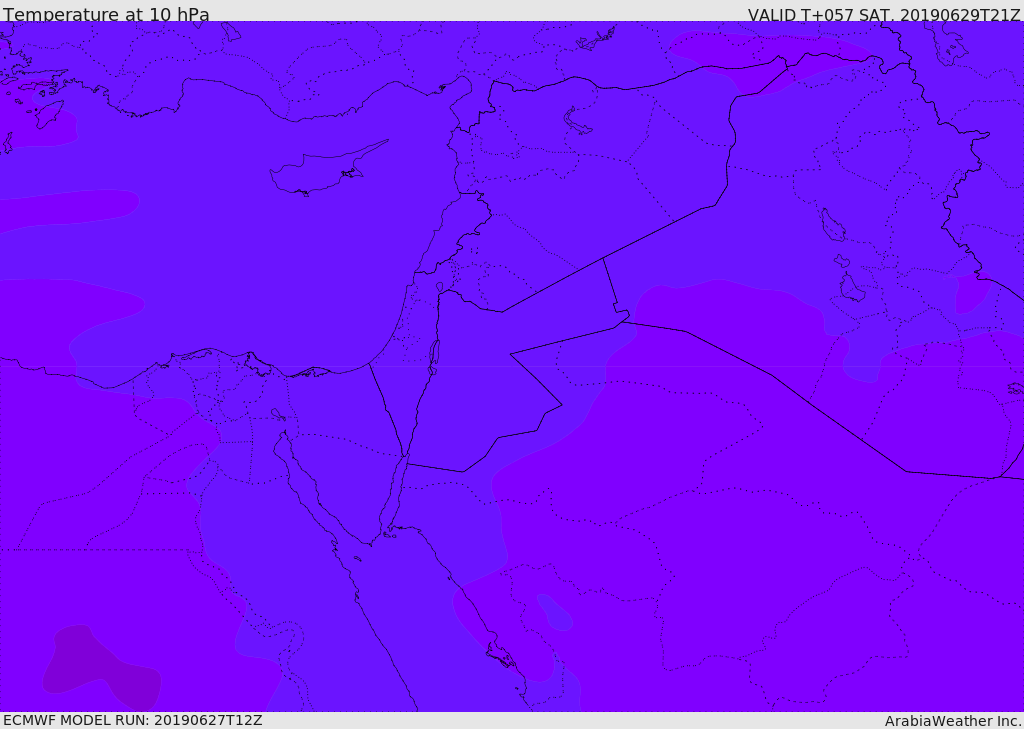Click the small blue patch inside Saudi Arabia

coord(555,612)
